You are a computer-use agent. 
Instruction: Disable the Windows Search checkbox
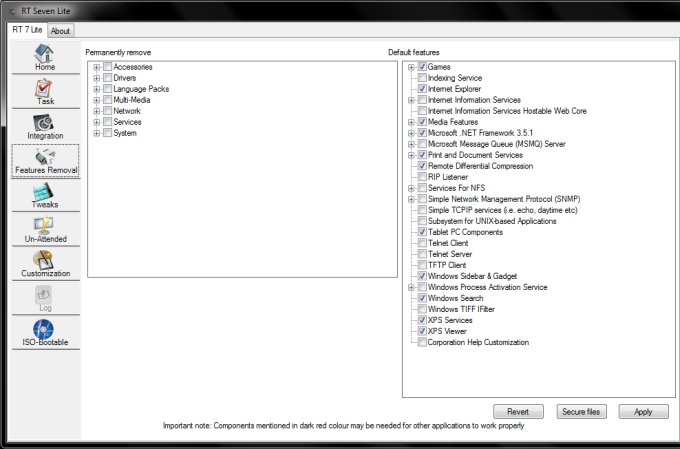[422, 298]
